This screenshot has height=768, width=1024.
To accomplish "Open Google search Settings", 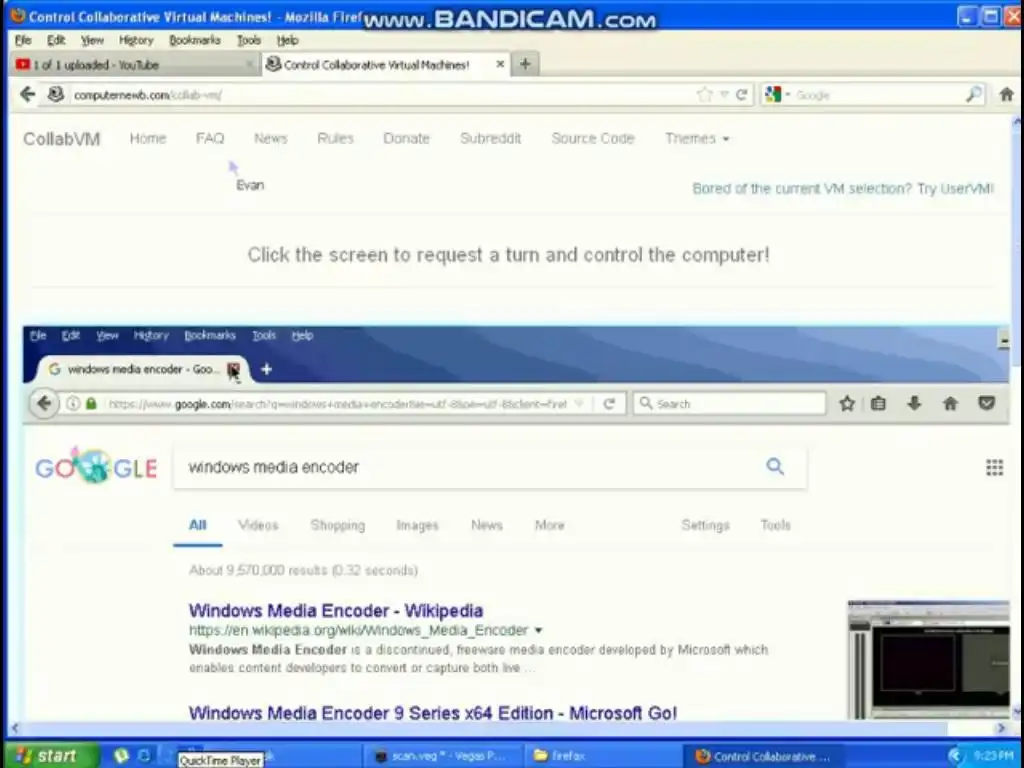I will (x=705, y=525).
